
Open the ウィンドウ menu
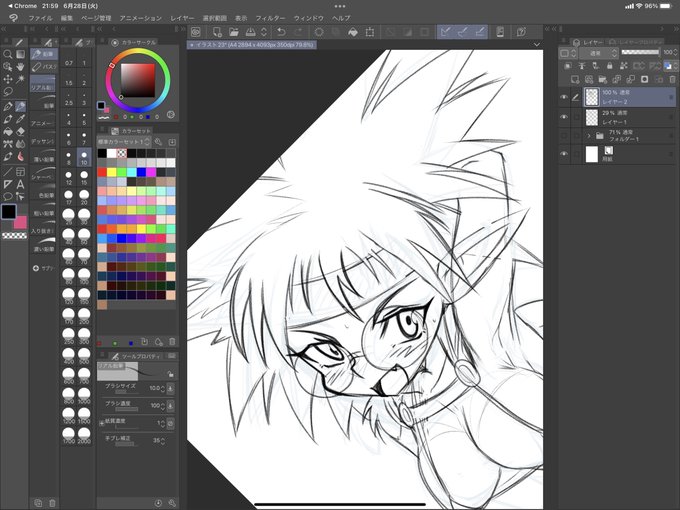point(309,18)
